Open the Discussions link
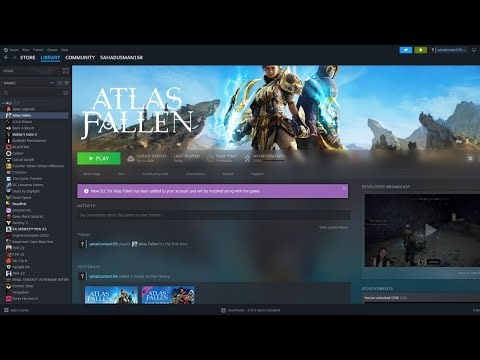This screenshot has width=480, height=360. [x=195, y=174]
